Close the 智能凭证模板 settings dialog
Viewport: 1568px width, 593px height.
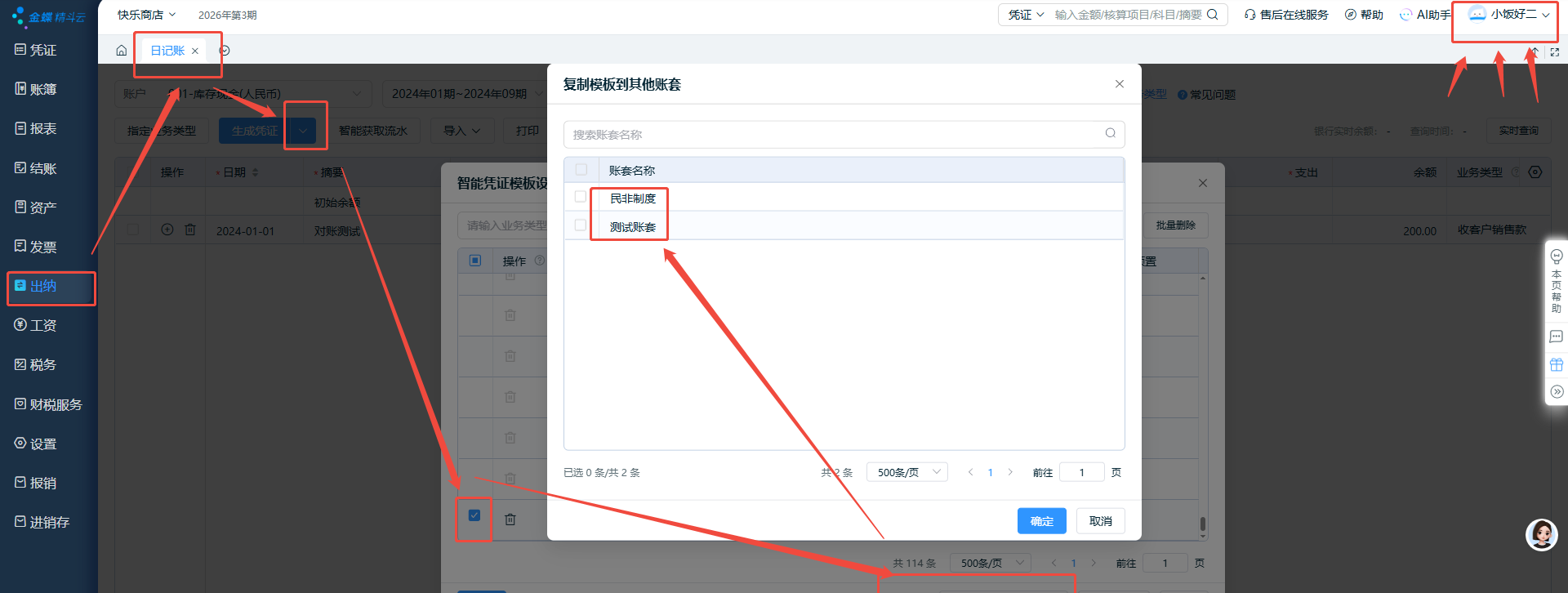click(x=1203, y=183)
